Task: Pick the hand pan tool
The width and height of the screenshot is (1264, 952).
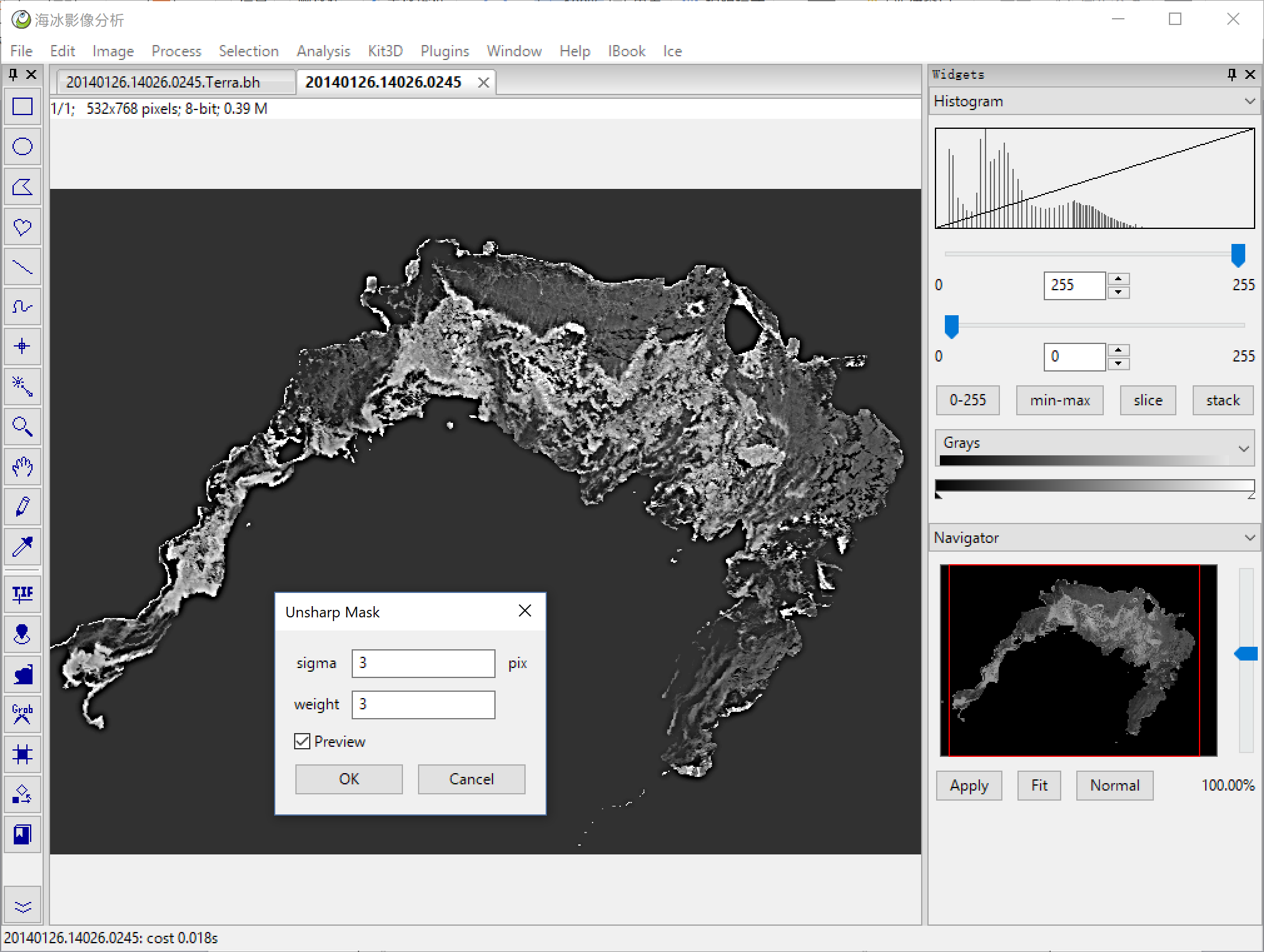Action: [23, 467]
